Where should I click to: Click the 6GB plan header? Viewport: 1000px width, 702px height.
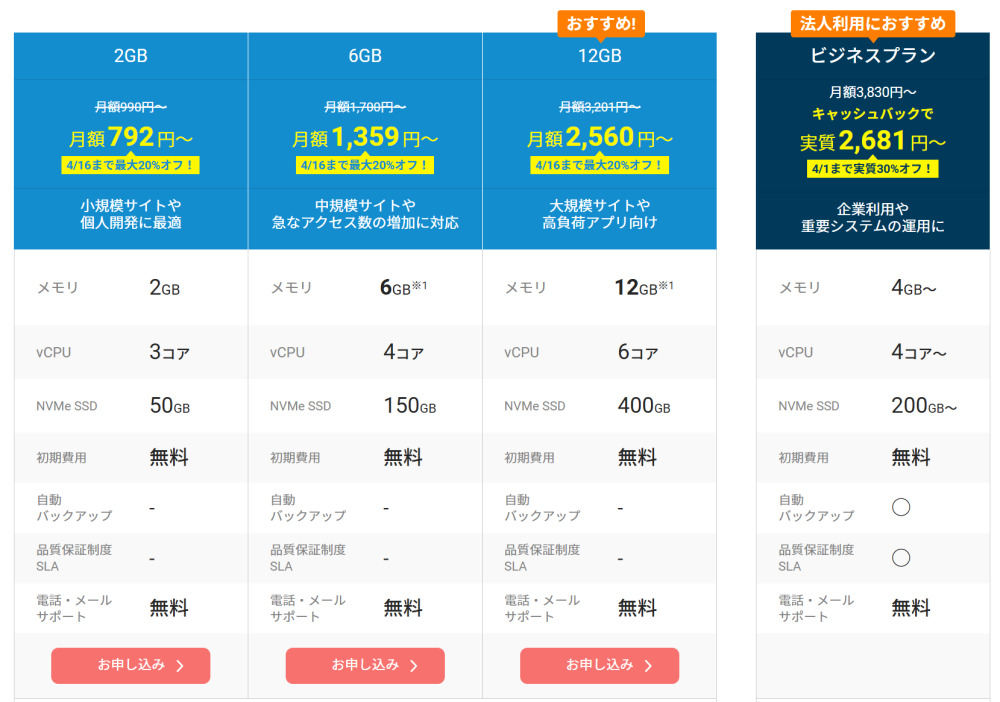[364, 56]
